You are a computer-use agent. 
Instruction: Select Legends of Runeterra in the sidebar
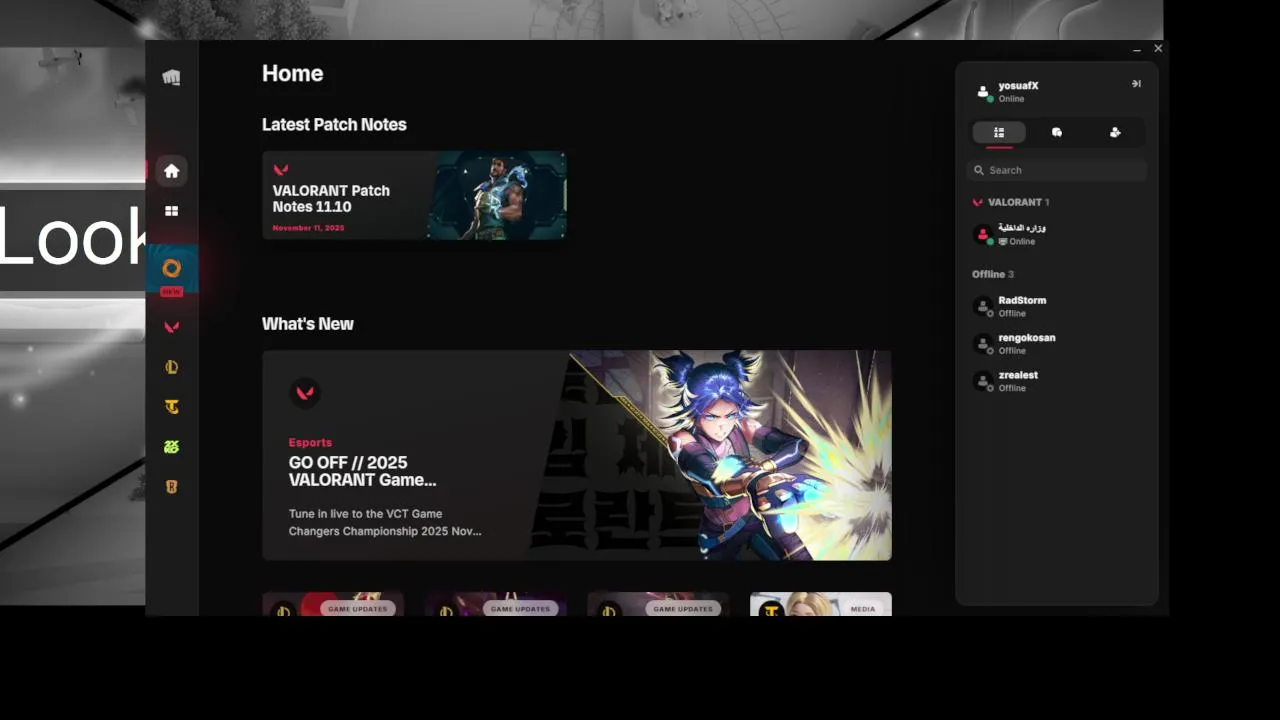(172, 487)
